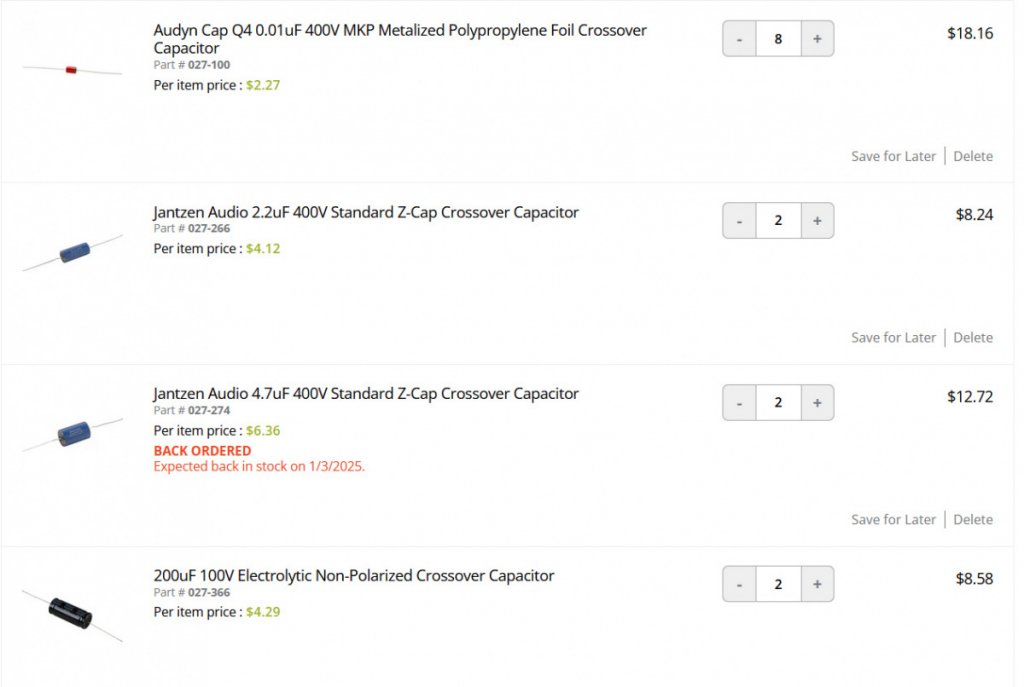This screenshot has width=1024, height=687.
Task: Delete the Jantzen 2.2uF capacitor from cart
Action: (x=972, y=338)
